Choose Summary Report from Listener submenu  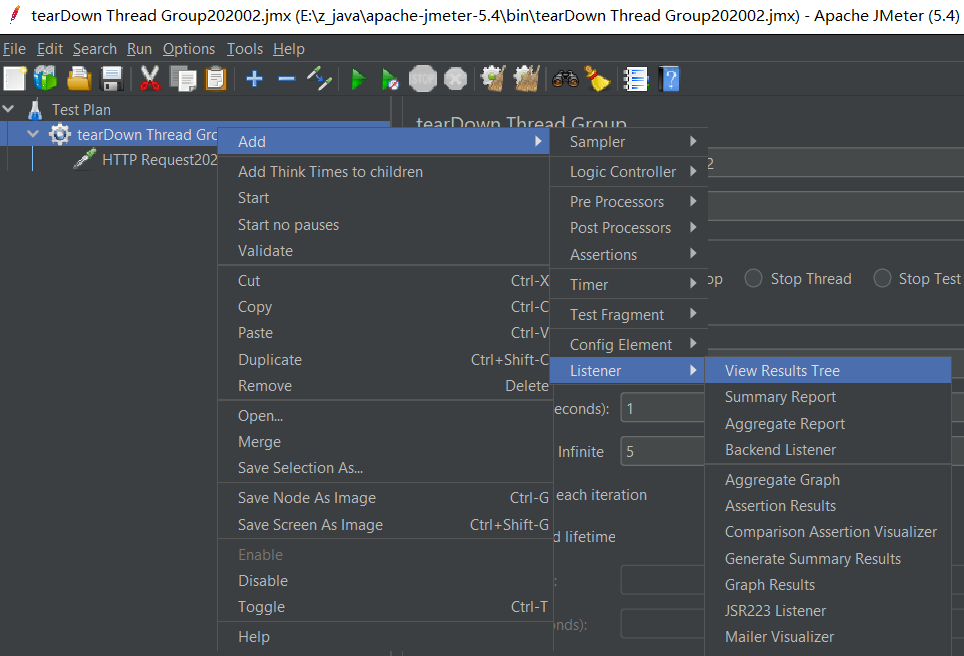pos(828,397)
